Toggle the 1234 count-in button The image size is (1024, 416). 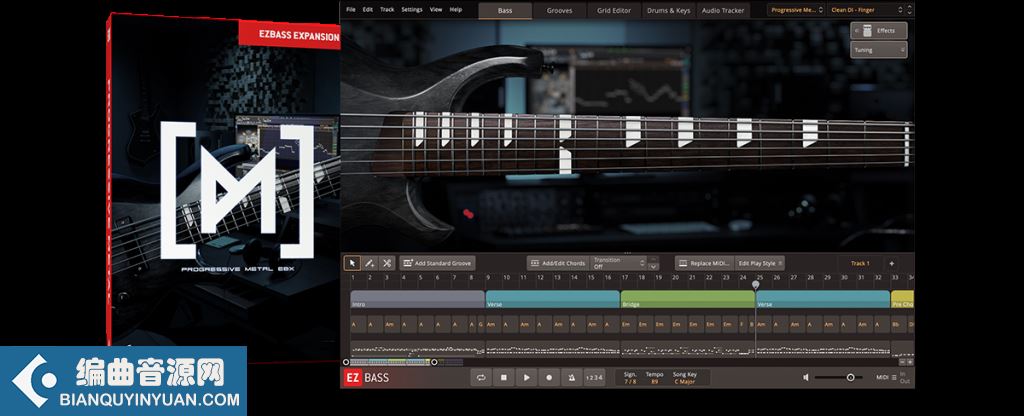click(594, 377)
